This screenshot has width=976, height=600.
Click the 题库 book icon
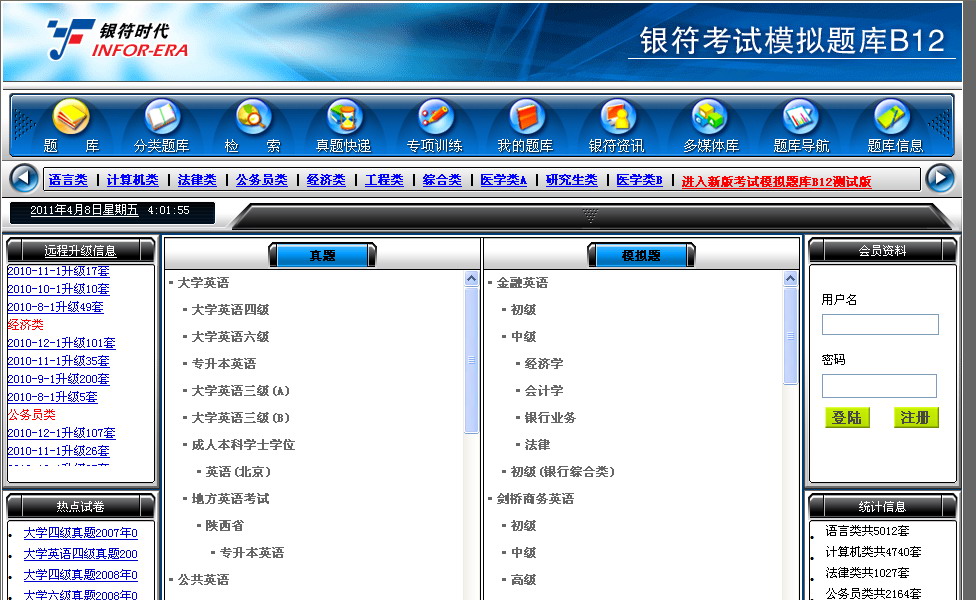71,118
